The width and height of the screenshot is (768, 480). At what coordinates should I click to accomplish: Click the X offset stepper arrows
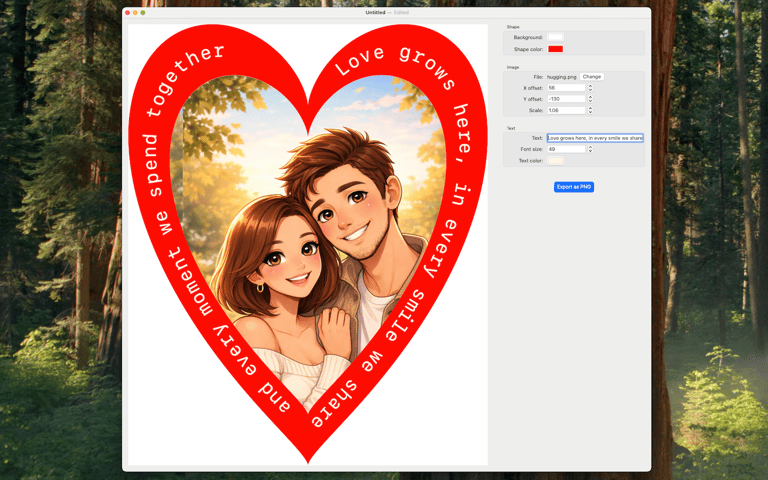(x=590, y=88)
